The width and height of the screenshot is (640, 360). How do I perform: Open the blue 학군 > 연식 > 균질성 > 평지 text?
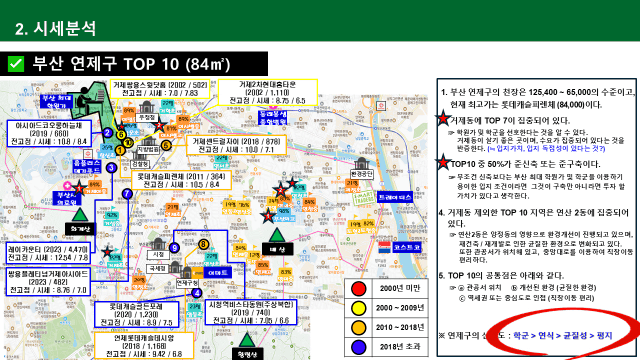click(563, 336)
